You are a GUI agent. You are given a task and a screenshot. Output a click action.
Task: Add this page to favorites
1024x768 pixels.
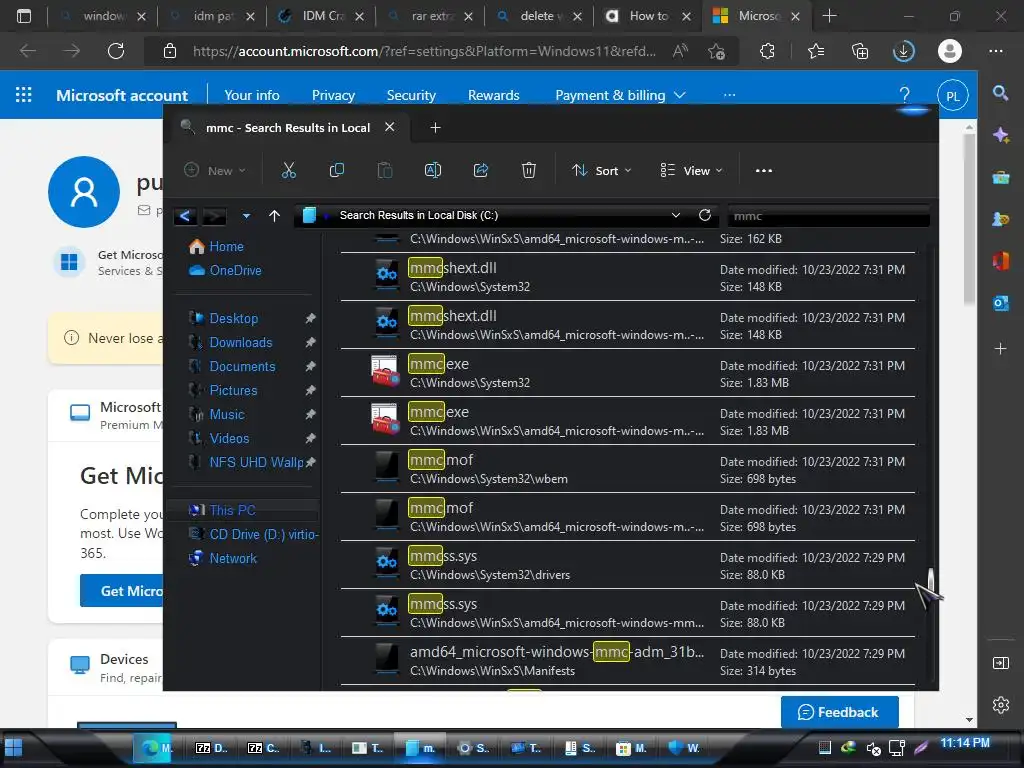pos(716,51)
